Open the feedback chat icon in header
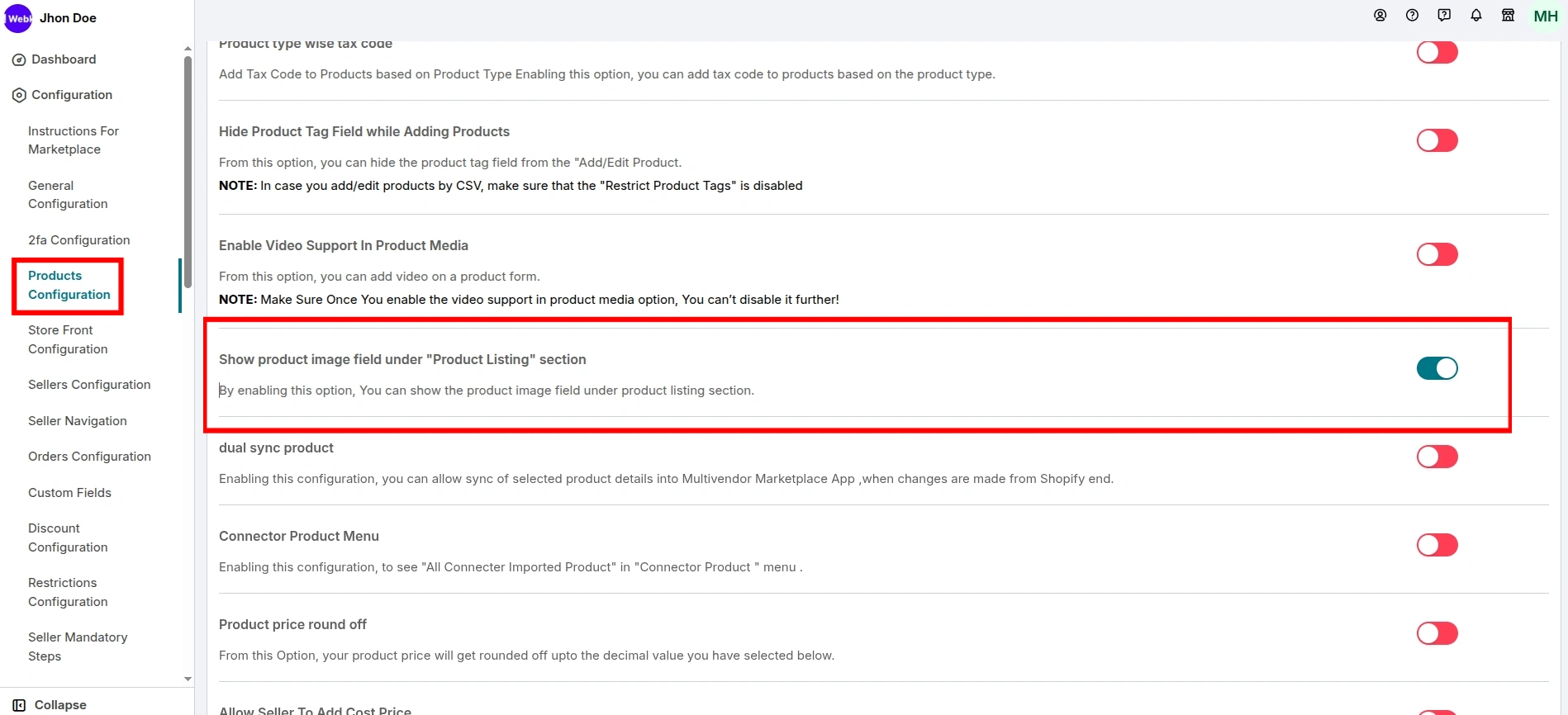Viewport: 1568px width, 715px height. (x=1444, y=16)
